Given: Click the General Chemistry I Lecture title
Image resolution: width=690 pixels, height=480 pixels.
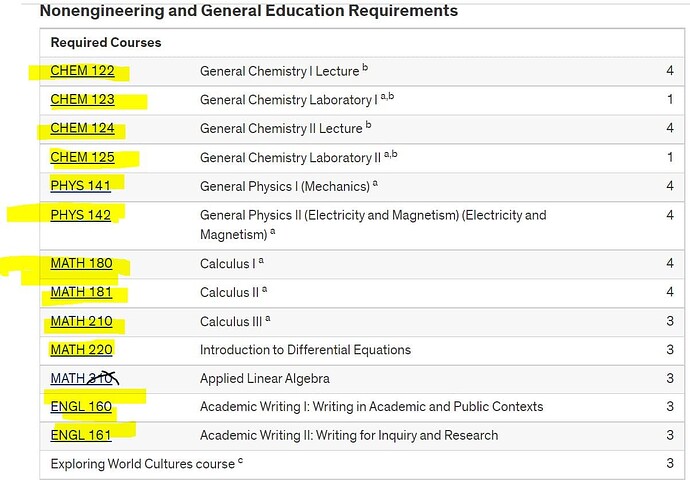Looking at the screenshot, I should [x=279, y=71].
